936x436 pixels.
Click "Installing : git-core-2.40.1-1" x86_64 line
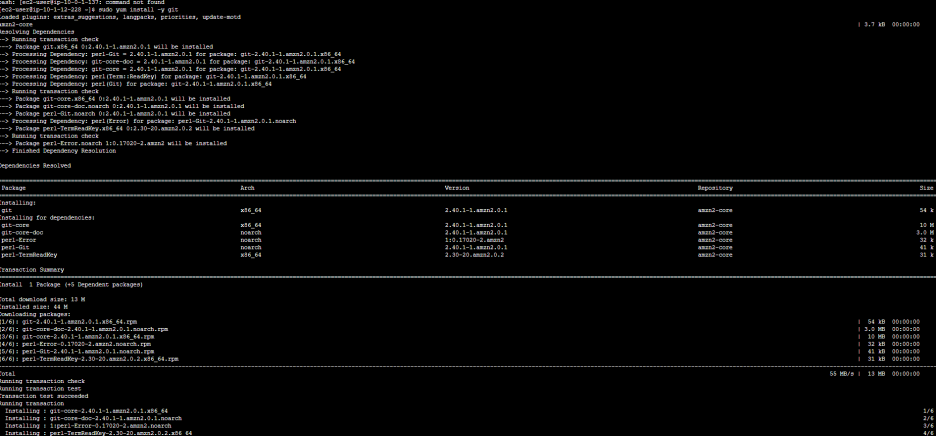87,411
